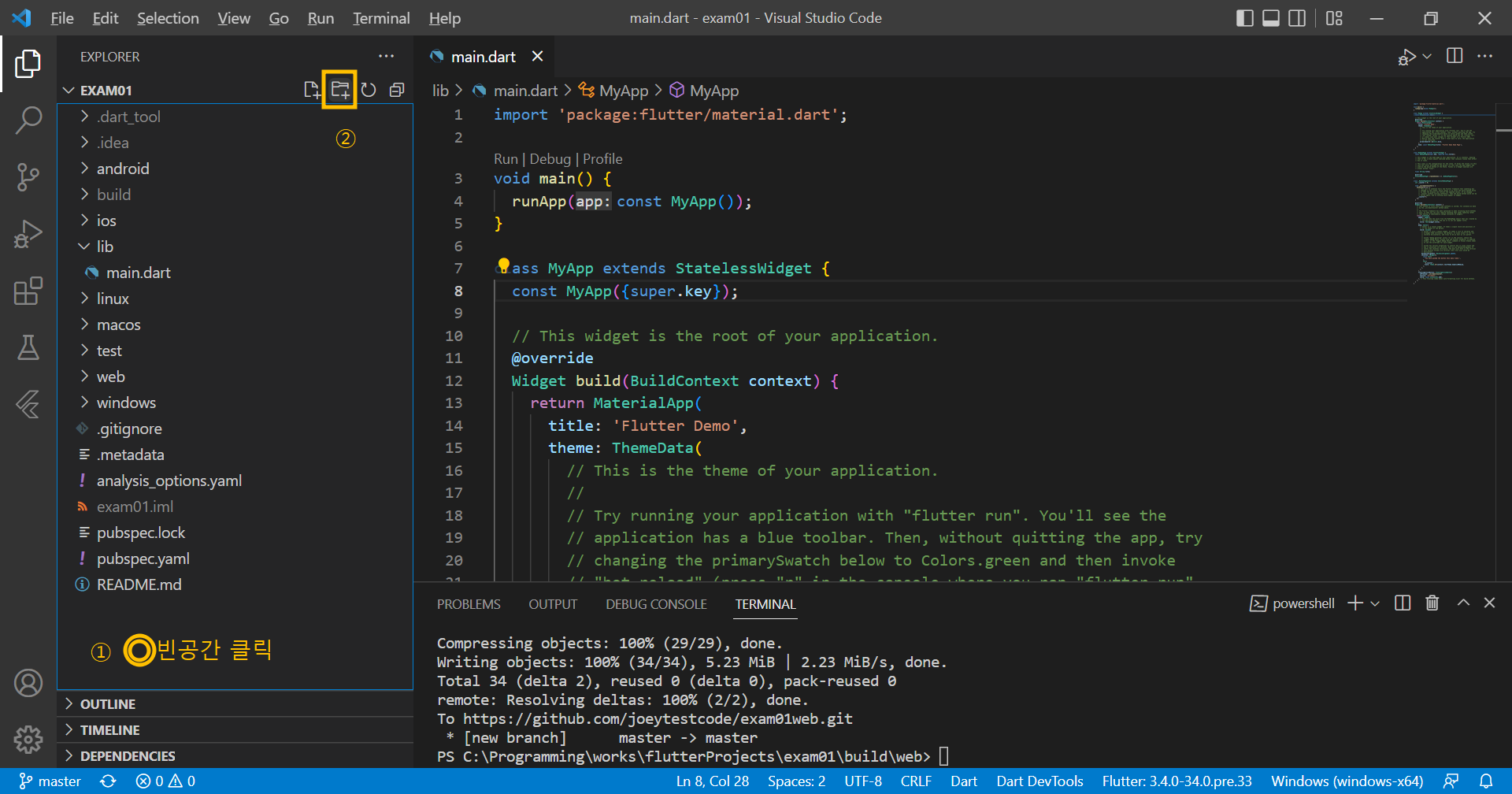1512x794 pixels.
Task: Open the launch profile dropdown next to plus
Action: pos(1375,603)
